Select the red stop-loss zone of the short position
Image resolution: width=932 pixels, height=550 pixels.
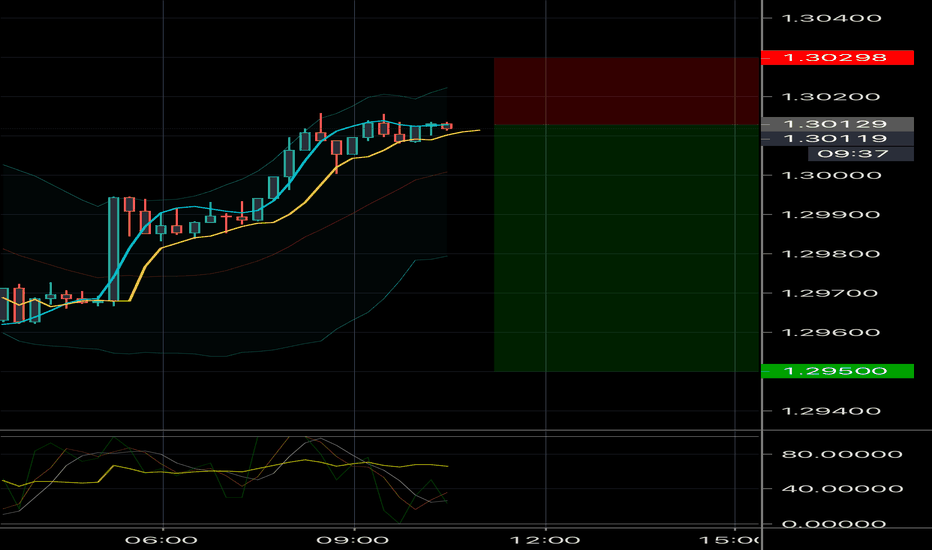(x=626, y=91)
